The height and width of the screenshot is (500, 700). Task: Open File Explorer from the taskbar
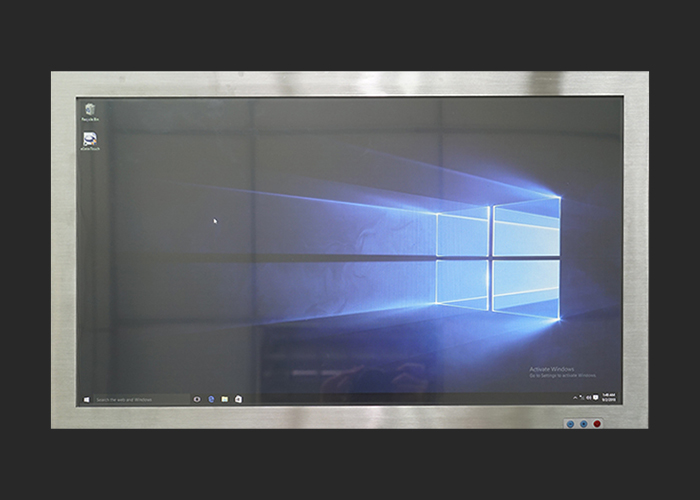click(225, 398)
